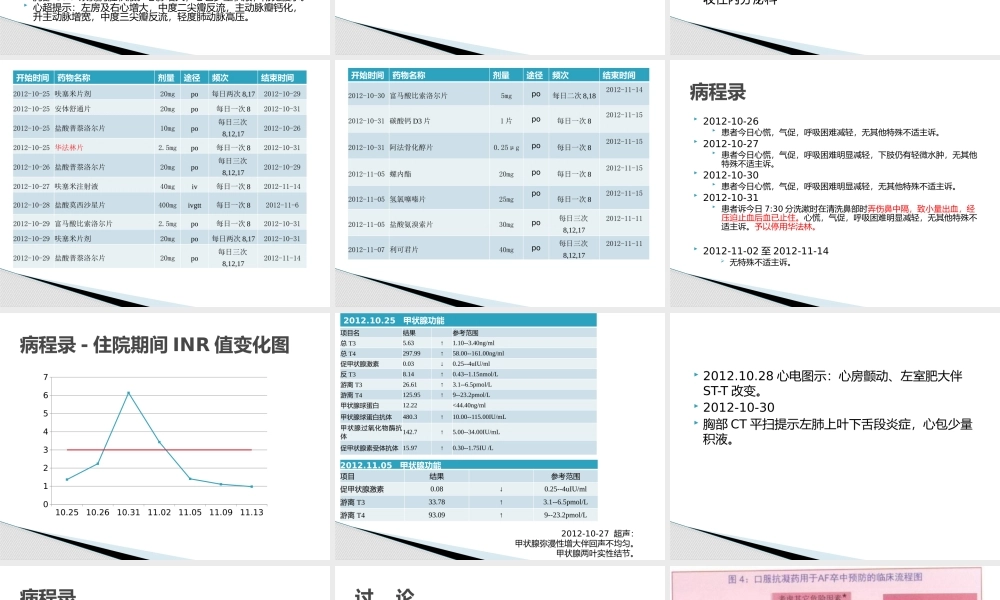This screenshot has height=600, width=1000.
Task: Select the 开始时间 column header
Action: pos(30,75)
